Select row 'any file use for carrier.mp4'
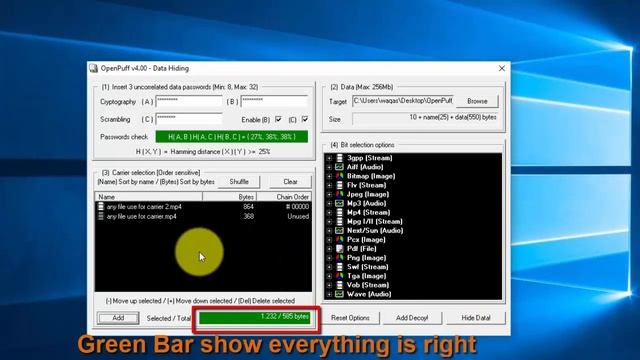640x360 pixels. click(203, 216)
